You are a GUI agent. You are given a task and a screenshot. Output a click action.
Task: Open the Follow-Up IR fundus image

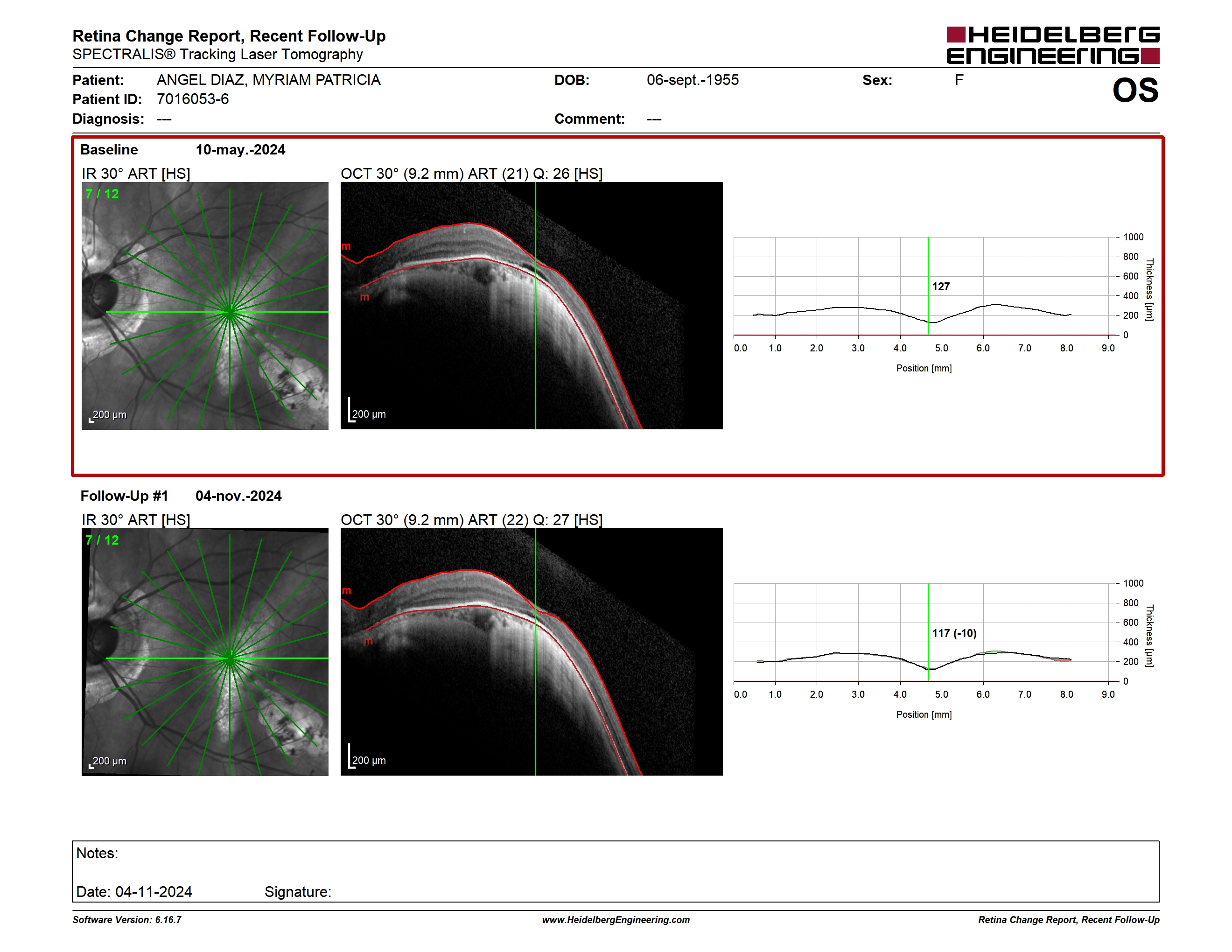pos(205,652)
